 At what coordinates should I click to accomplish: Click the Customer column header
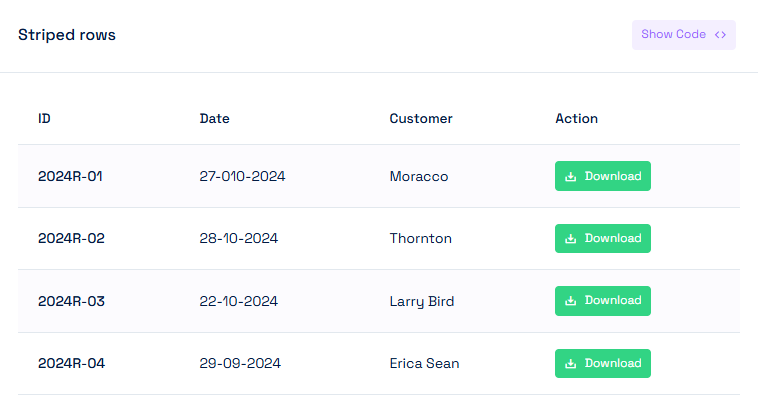pos(421,119)
